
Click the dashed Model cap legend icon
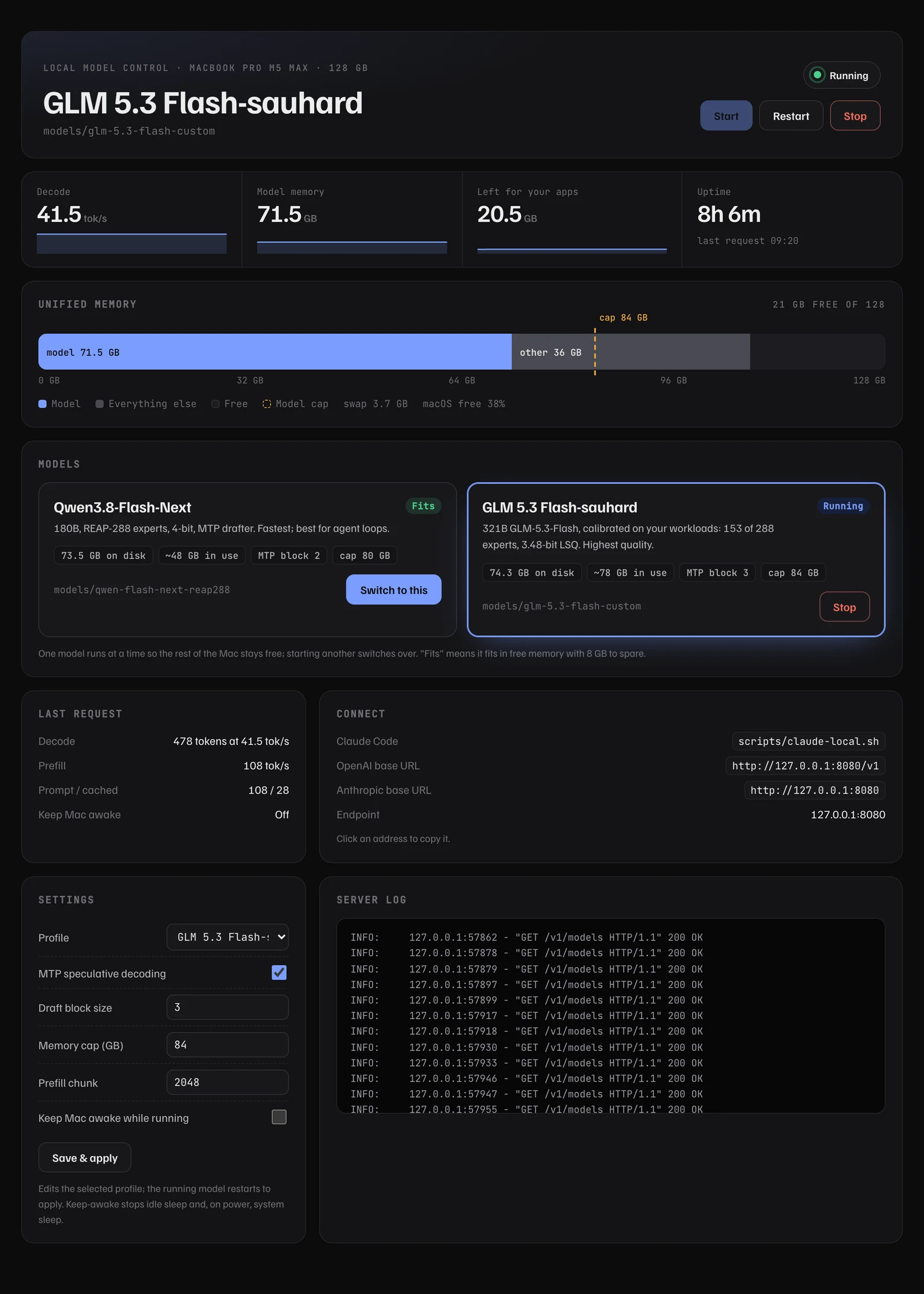point(267,404)
